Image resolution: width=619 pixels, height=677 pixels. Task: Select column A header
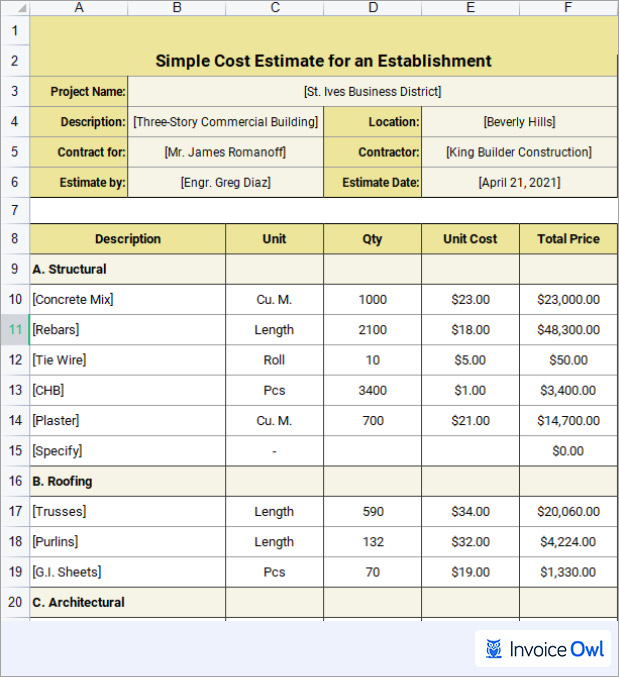pyautogui.click(x=79, y=7)
